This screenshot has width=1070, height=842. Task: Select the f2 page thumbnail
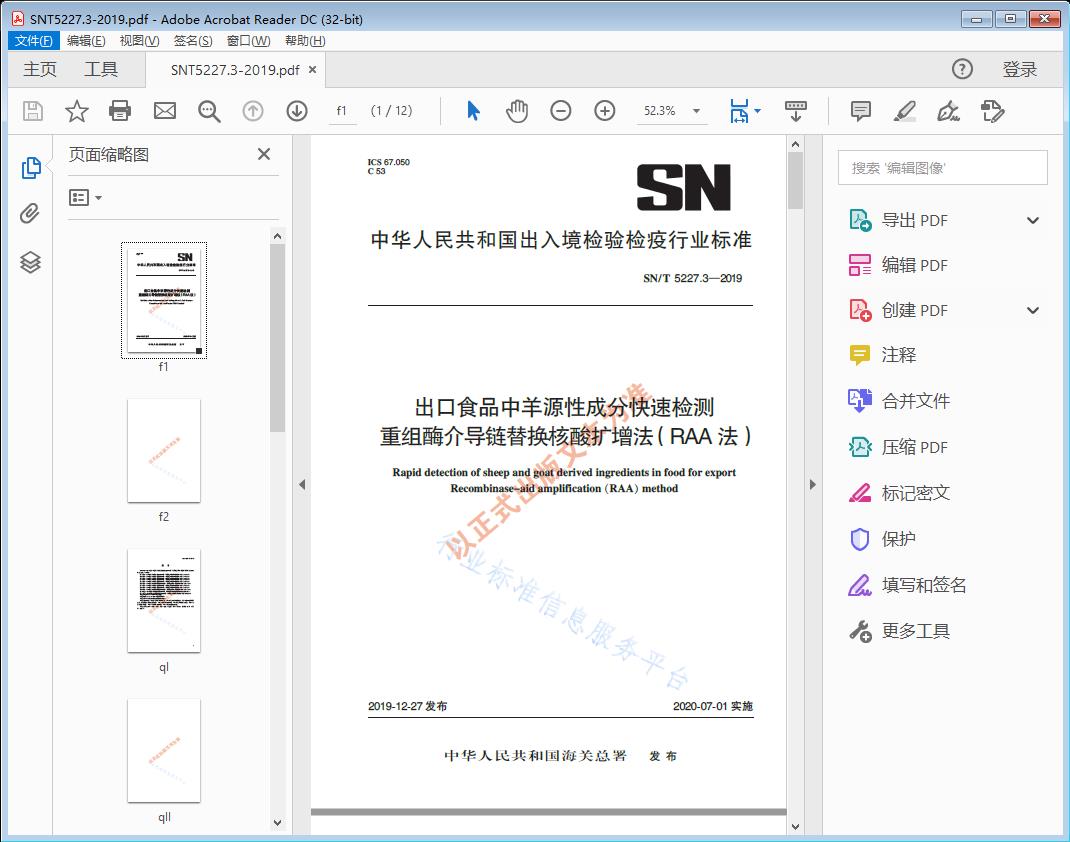click(164, 451)
